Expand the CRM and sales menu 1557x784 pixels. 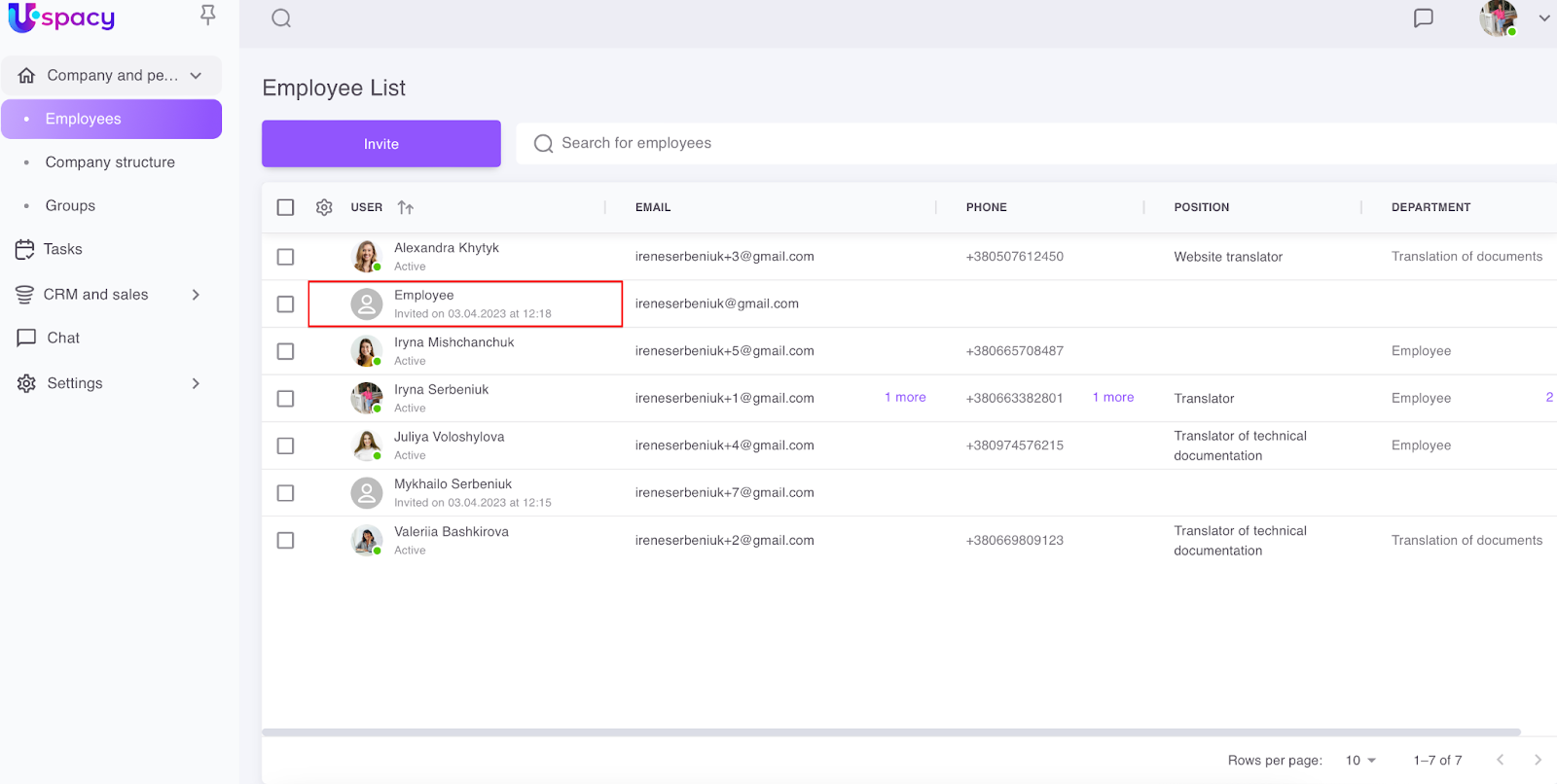(x=196, y=295)
